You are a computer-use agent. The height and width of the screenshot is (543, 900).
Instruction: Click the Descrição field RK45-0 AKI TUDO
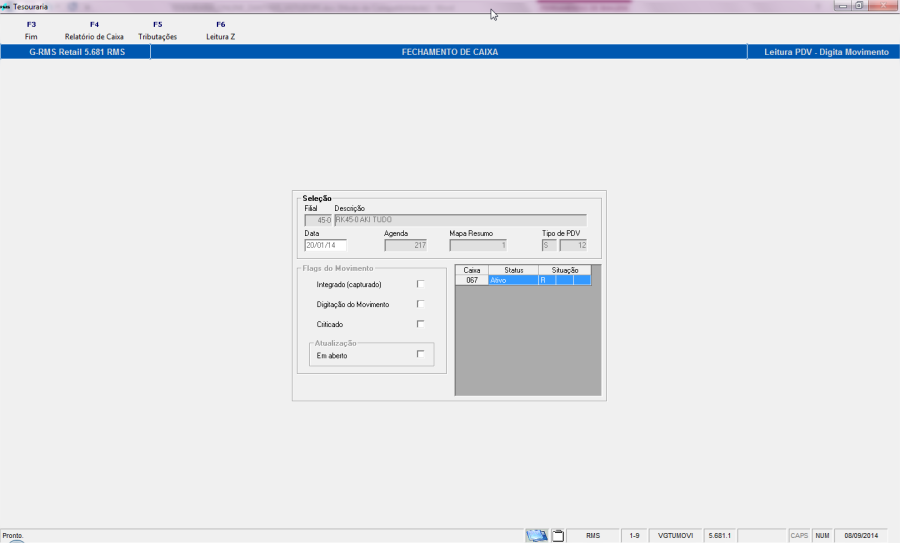(460, 220)
